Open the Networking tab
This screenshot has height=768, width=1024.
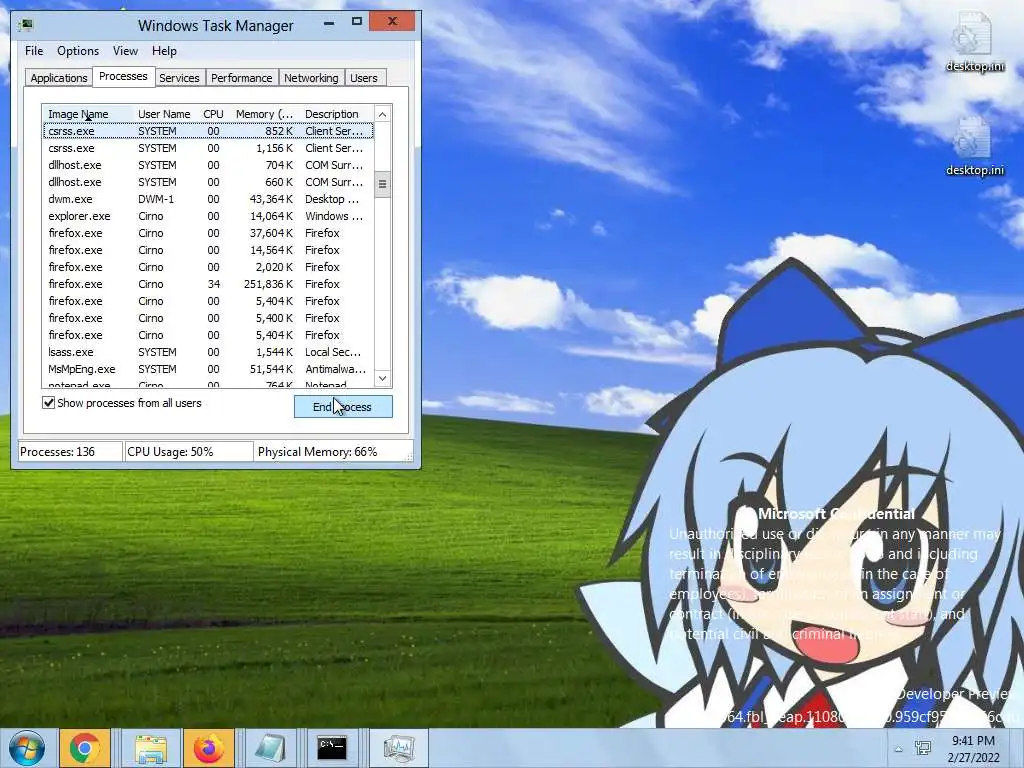(311, 78)
